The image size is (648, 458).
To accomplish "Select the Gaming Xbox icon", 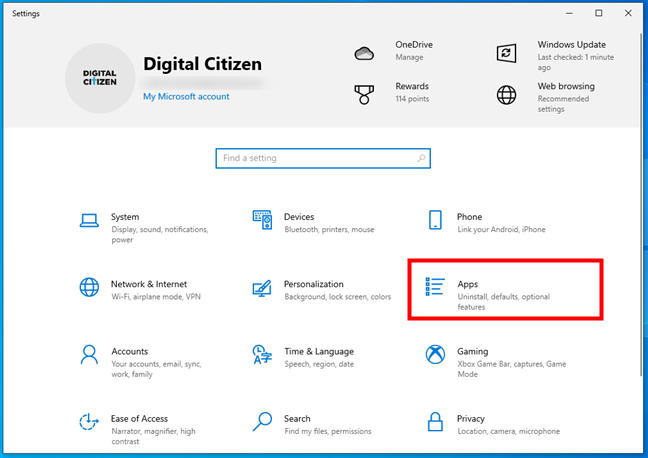I will 435,355.
